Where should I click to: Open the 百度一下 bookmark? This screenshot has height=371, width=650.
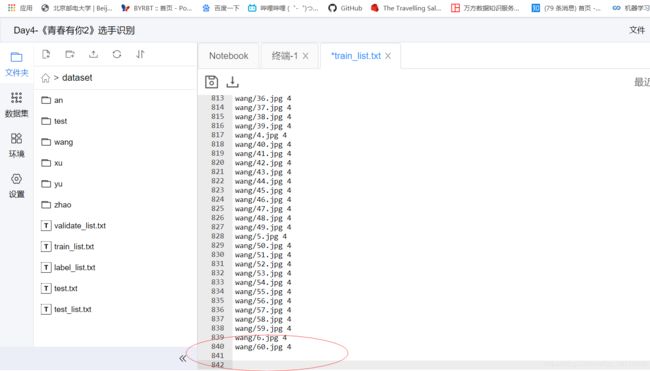221,8
